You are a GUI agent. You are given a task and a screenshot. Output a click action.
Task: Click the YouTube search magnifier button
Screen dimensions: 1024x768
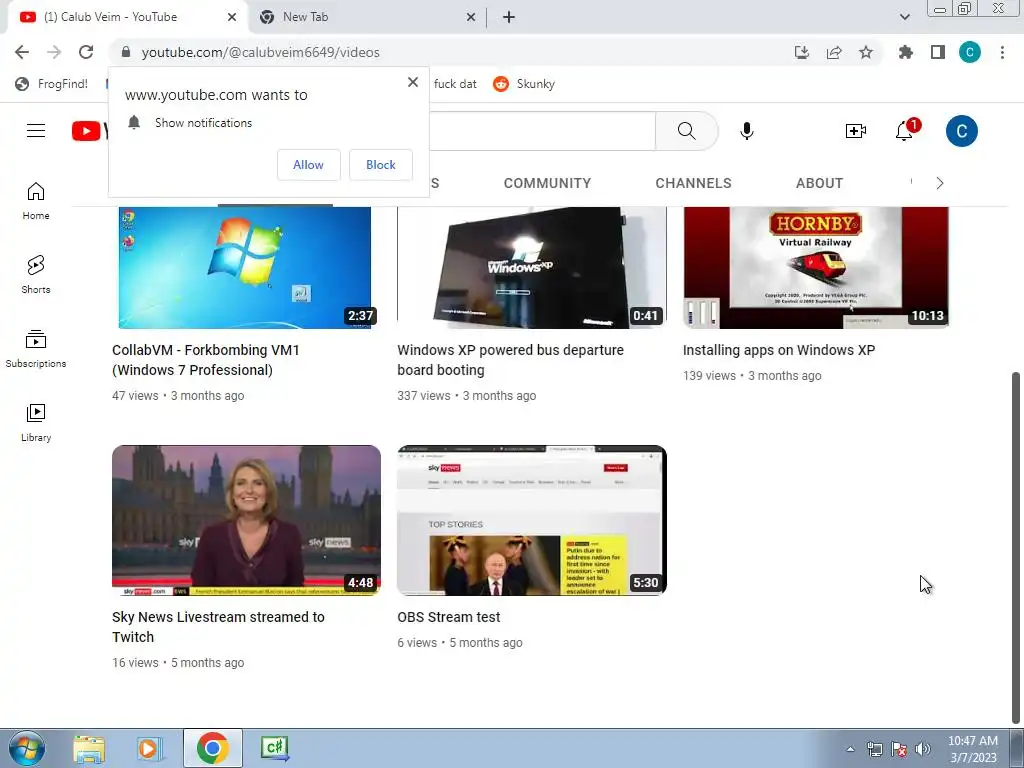(686, 131)
